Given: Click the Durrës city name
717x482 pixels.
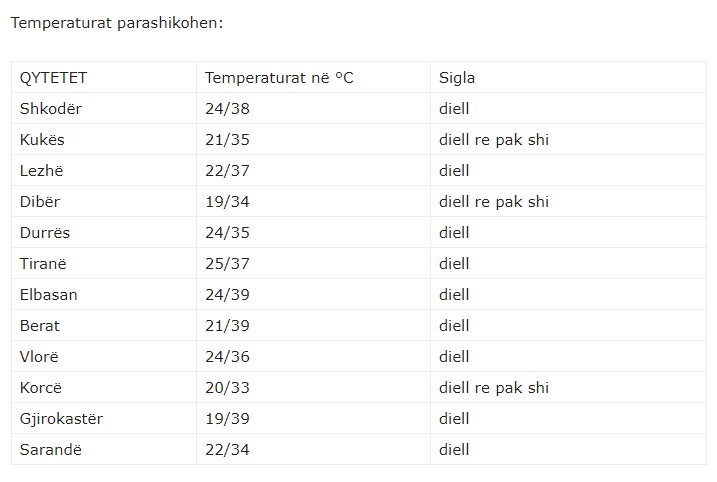Looking at the screenshot, I should point(45,233).
